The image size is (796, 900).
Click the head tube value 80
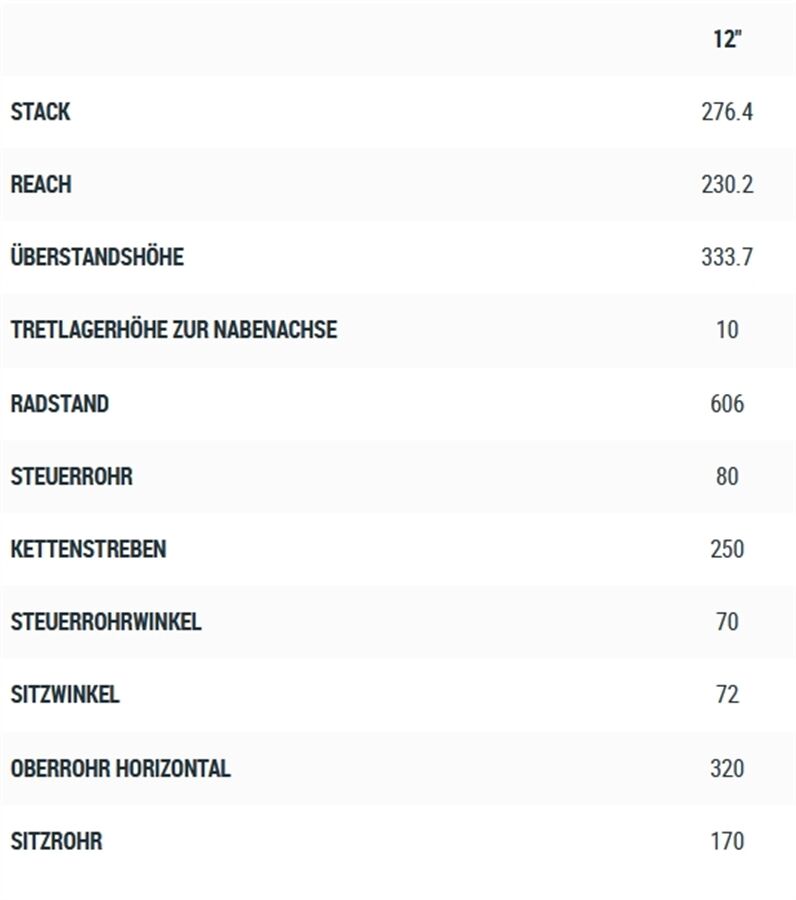click(727, 476)
